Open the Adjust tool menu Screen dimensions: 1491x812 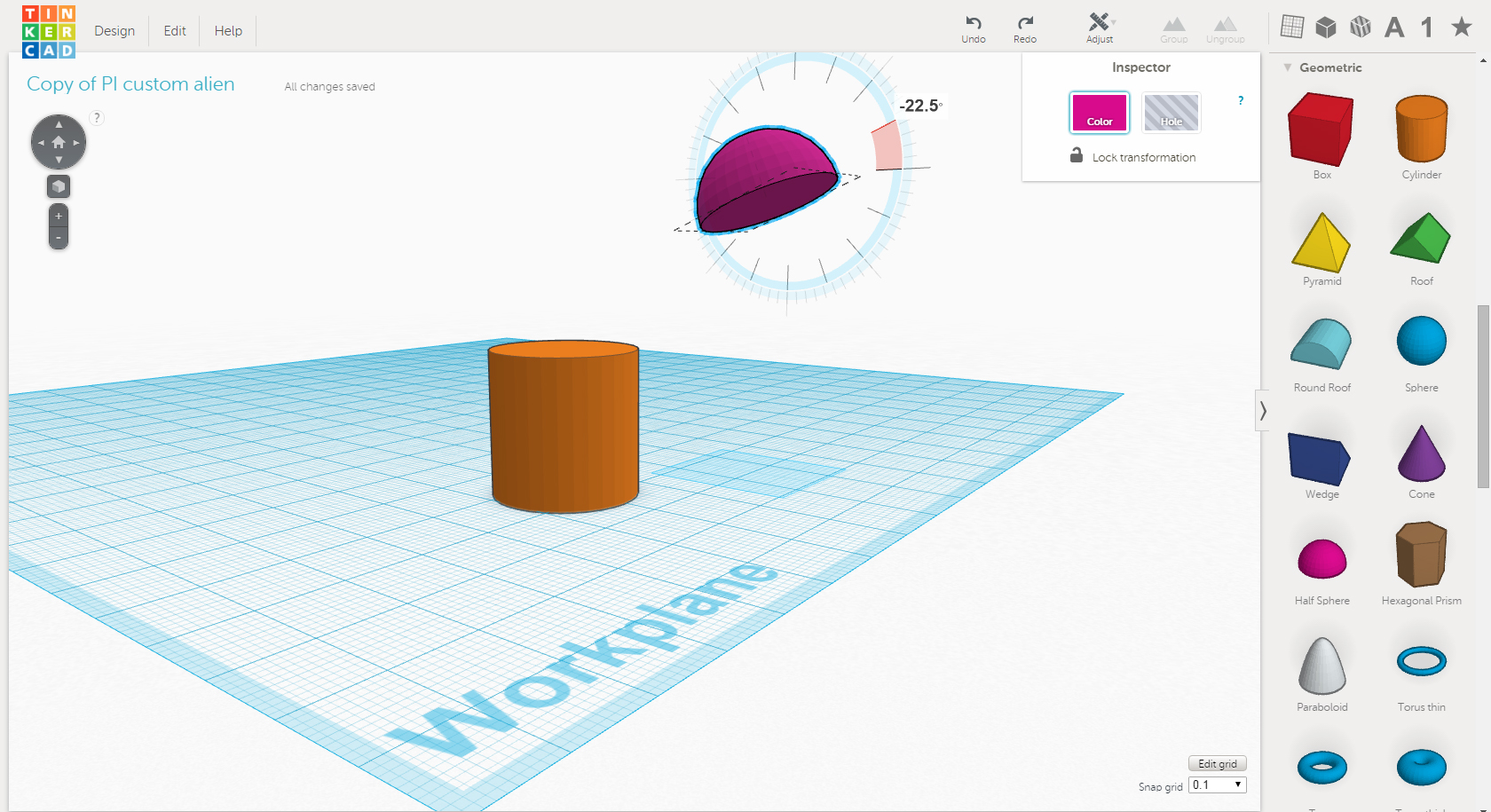click(x=1100, y=28)
